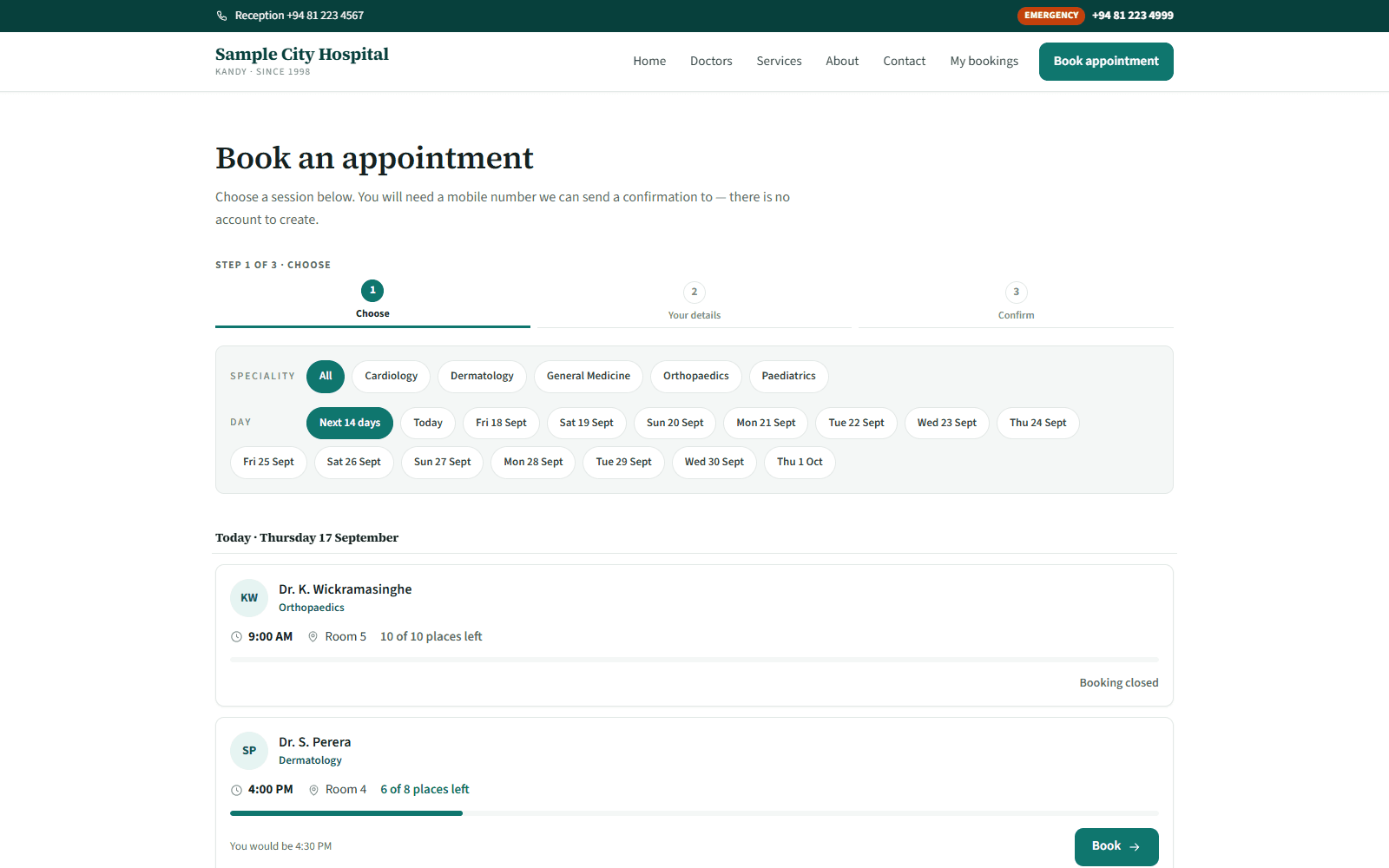Choose Sat 19 Sept day chip
The image size is (1389, 868).
point(586,424)
